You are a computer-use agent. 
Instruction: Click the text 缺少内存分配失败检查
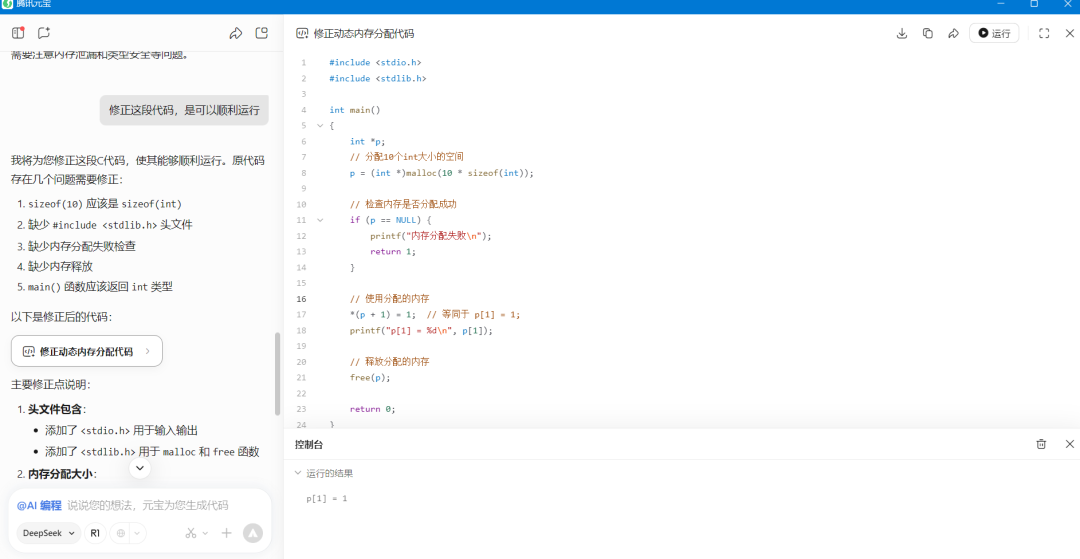(x=82, y=245)
